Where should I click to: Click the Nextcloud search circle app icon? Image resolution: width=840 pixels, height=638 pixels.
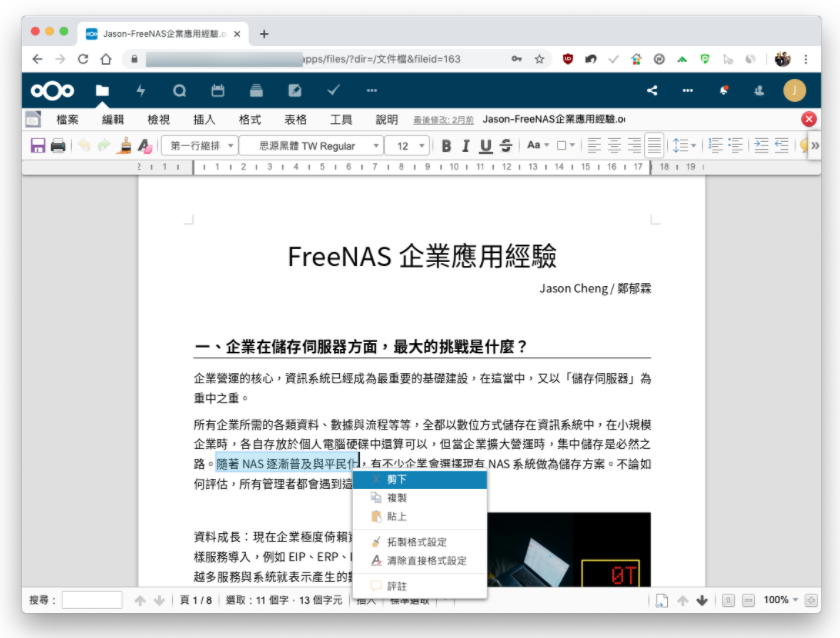pos(179,91)
